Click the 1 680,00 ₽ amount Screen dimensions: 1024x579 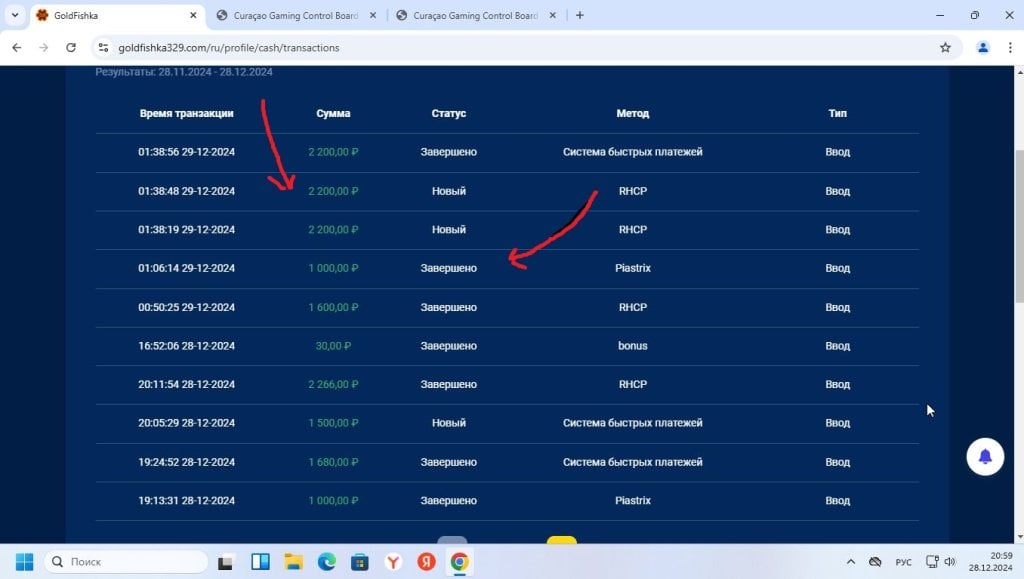point(333,462)
